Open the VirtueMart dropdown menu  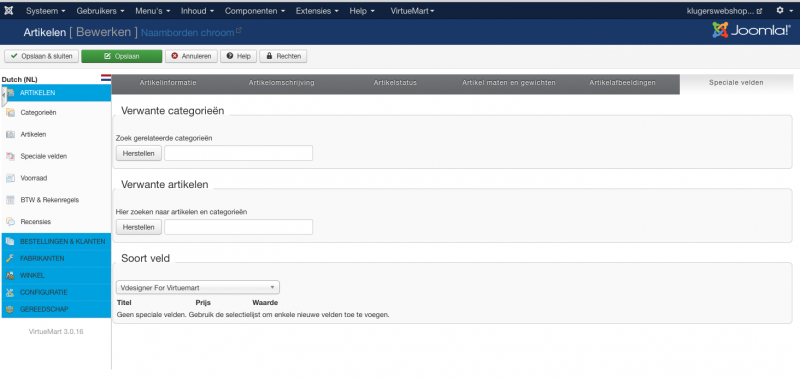click(412, 11)
